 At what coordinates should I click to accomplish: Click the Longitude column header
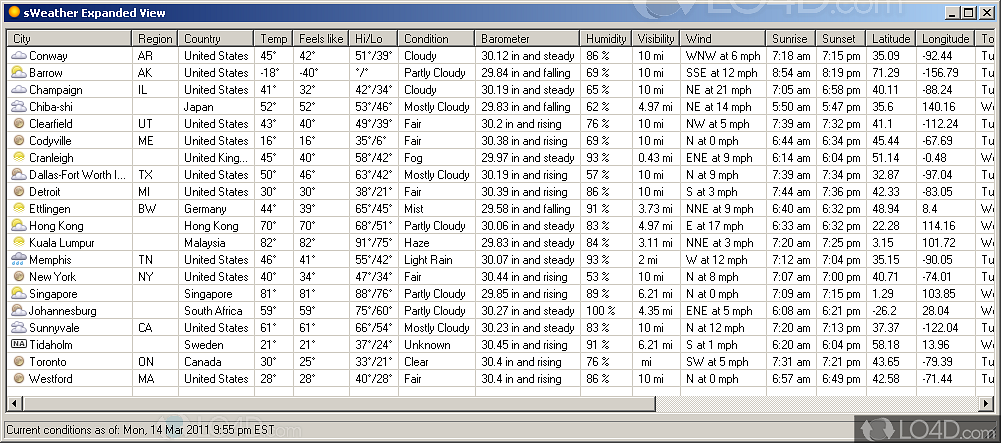tap(947, 38)
